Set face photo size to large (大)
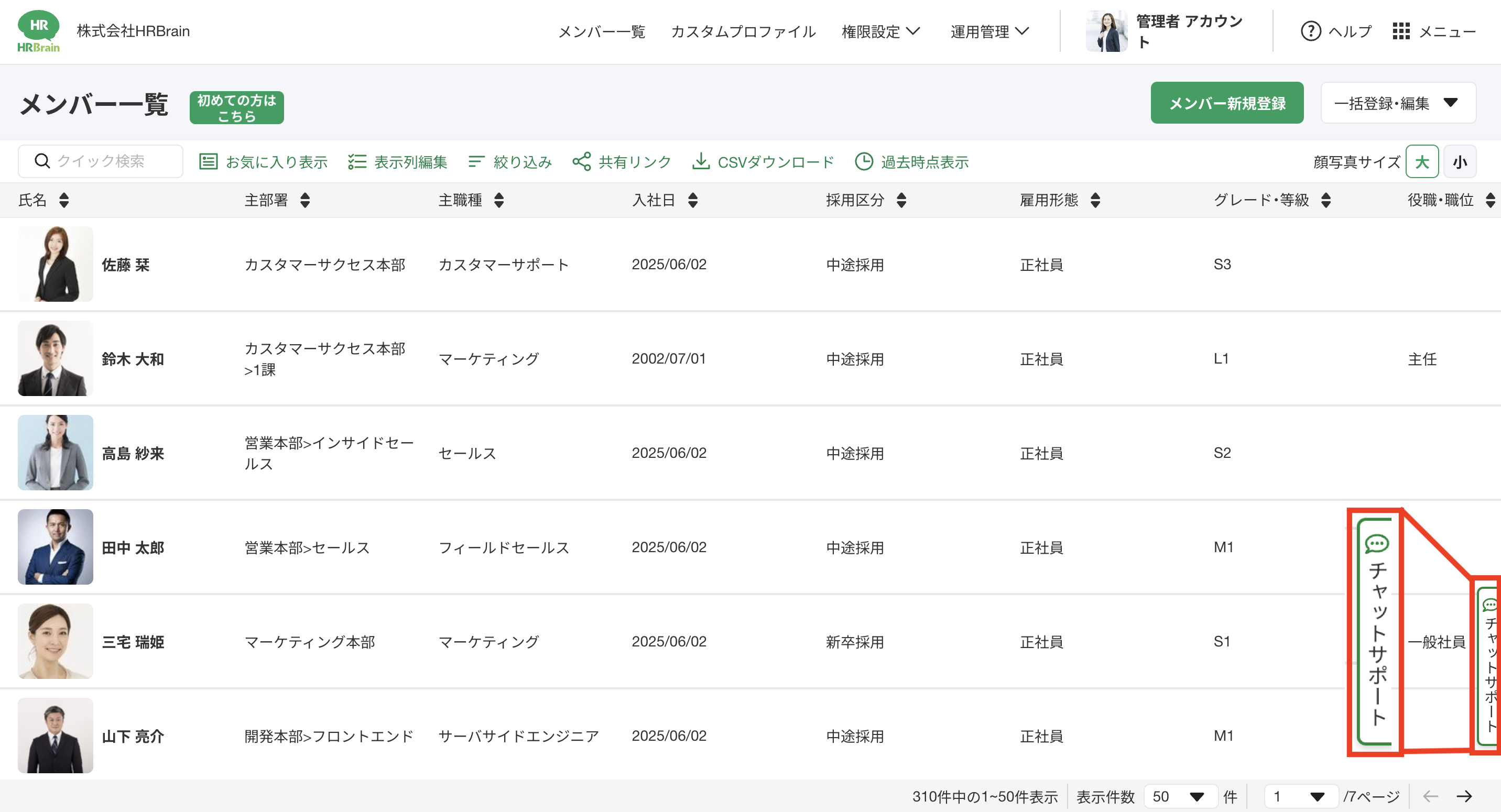The width and height of the screenshot is (1501, 812). pos(1422,161)
